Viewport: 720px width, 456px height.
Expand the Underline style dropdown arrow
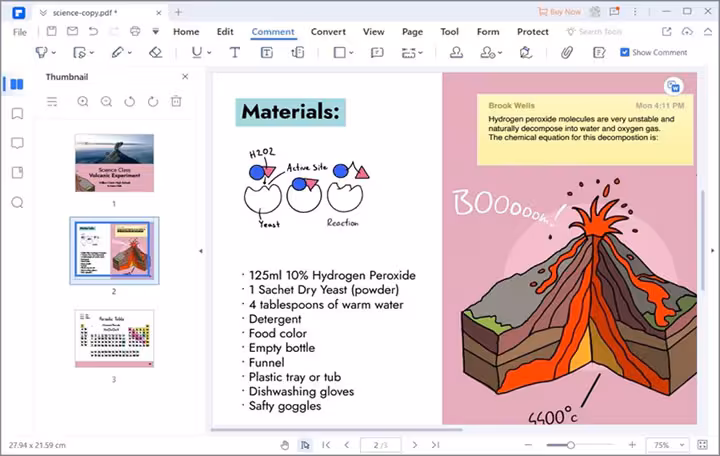pyautogui.click(x=209, y=53)
